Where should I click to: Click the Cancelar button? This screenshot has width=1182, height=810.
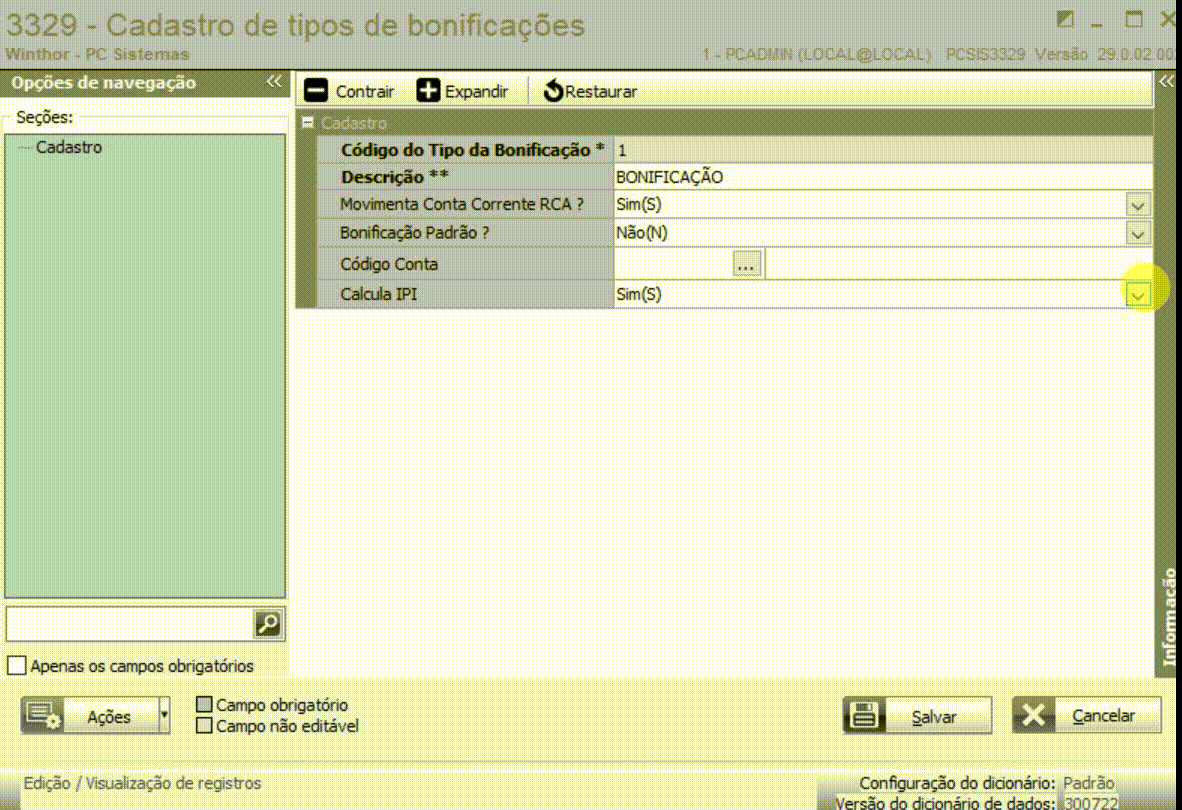[x=1087, y=715]
